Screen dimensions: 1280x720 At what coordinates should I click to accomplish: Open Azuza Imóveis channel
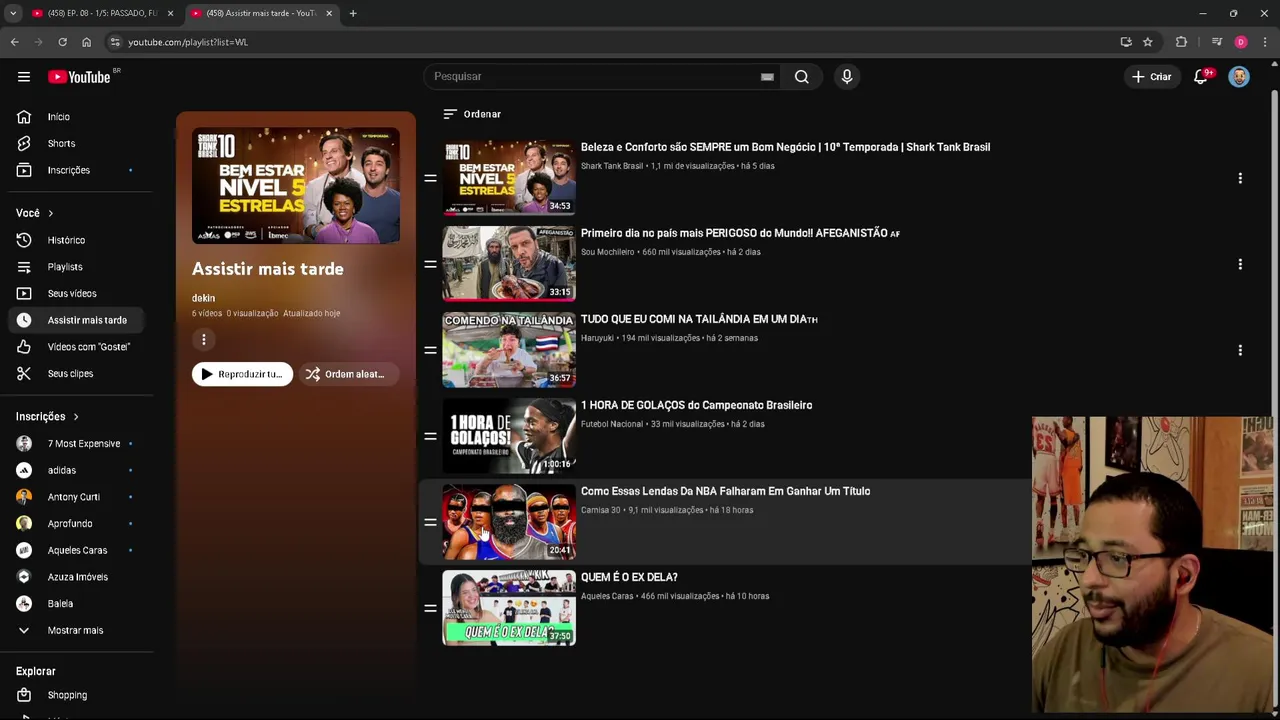(x=76, y=577)
